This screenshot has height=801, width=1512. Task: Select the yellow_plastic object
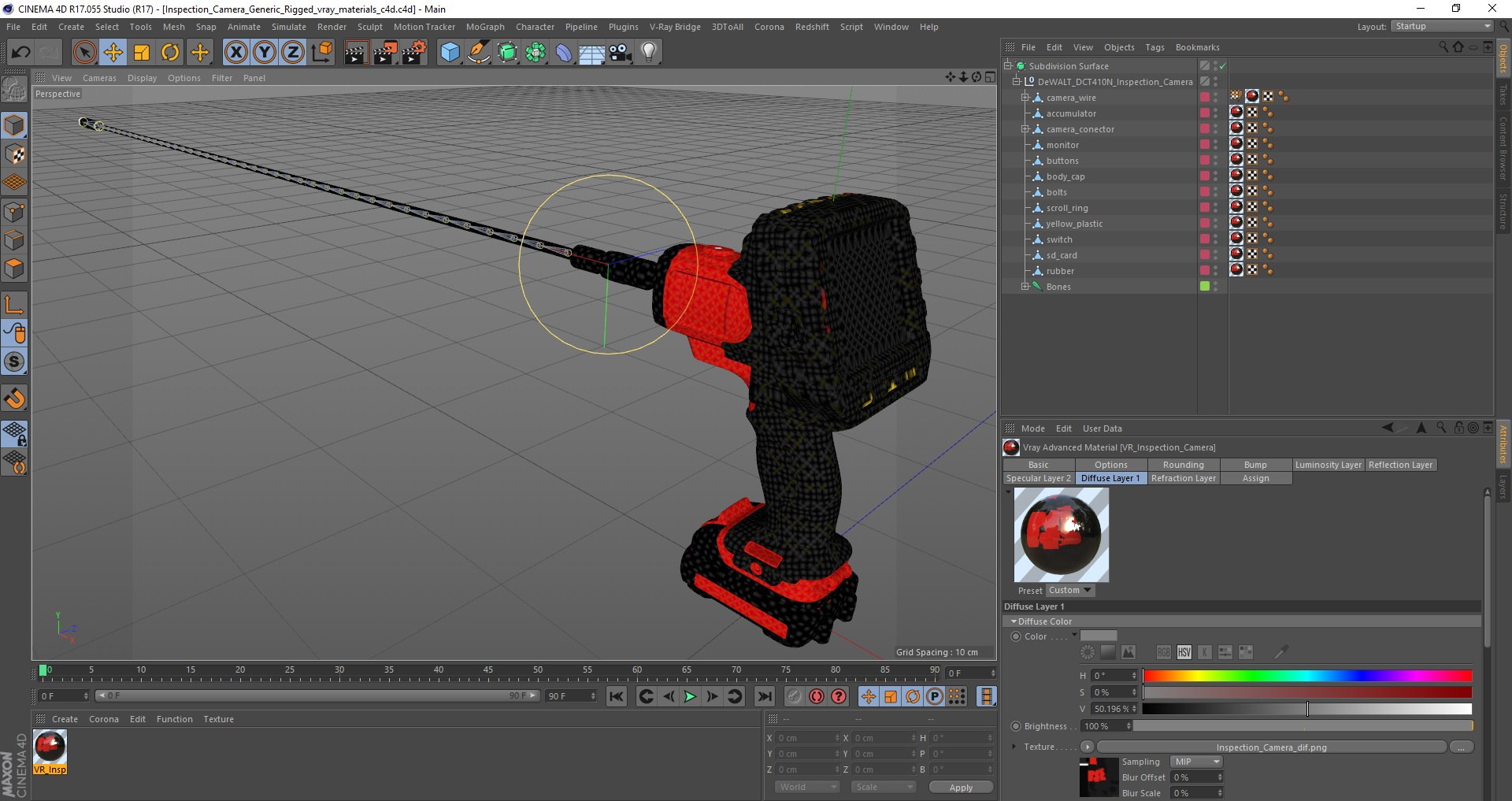(x=1074, y=224)
